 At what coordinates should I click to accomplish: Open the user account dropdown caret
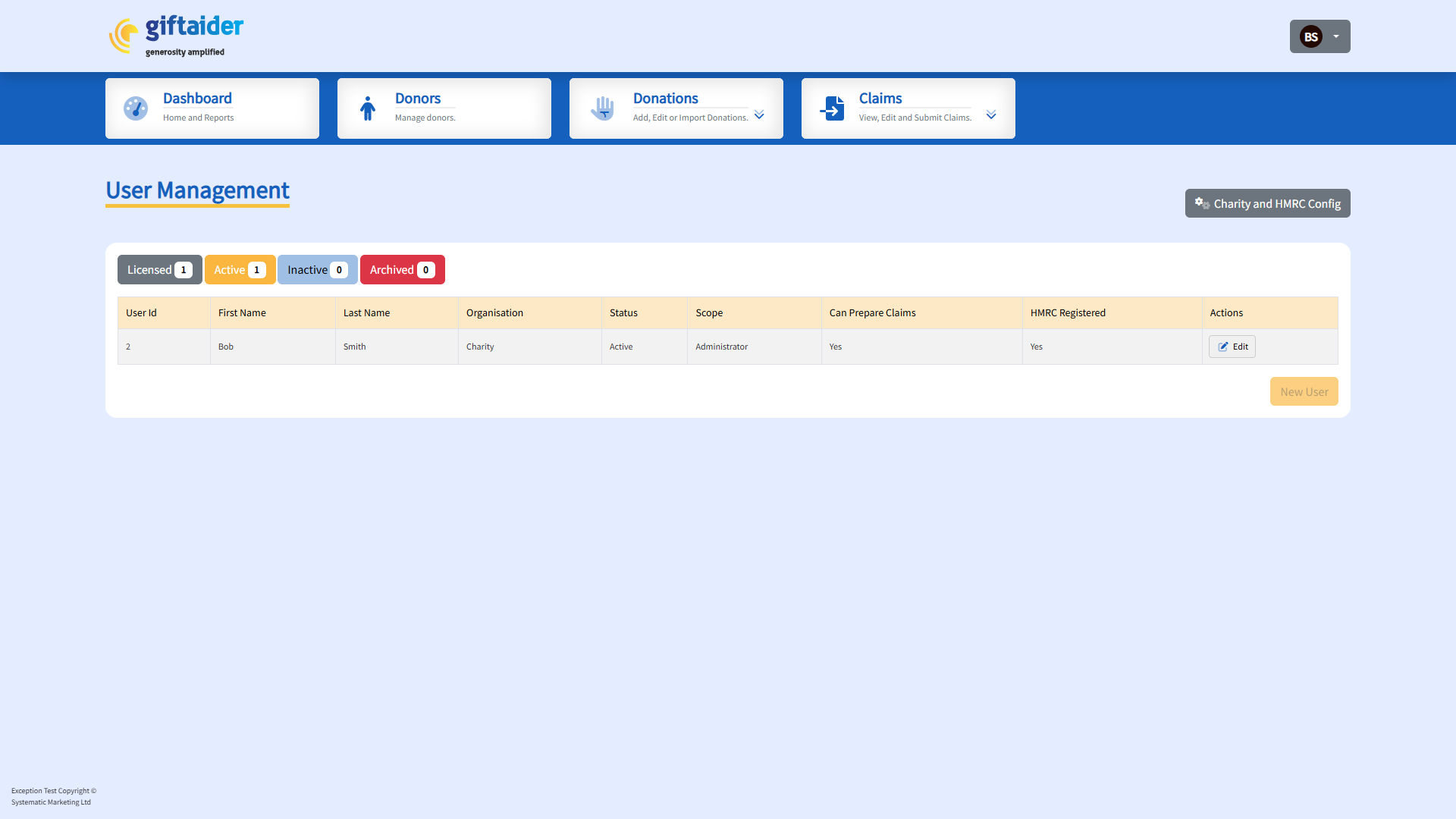[1336, 36]
